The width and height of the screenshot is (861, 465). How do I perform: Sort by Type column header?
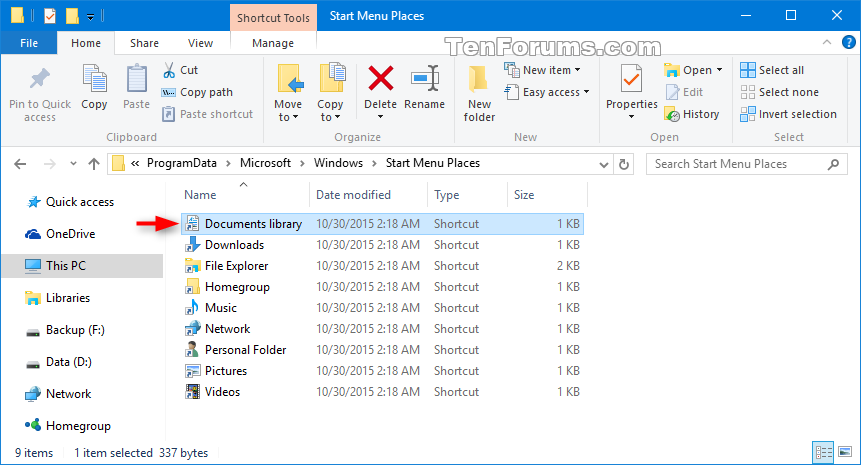pos(467,195)
